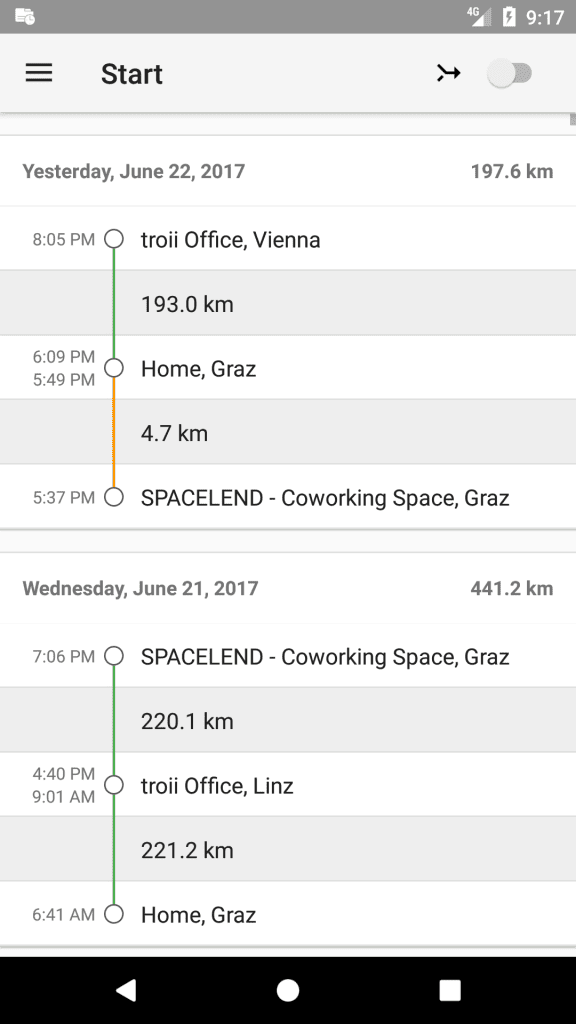Tap the merge trips arrow icon
576x1024 pixels.
(449, 72)
